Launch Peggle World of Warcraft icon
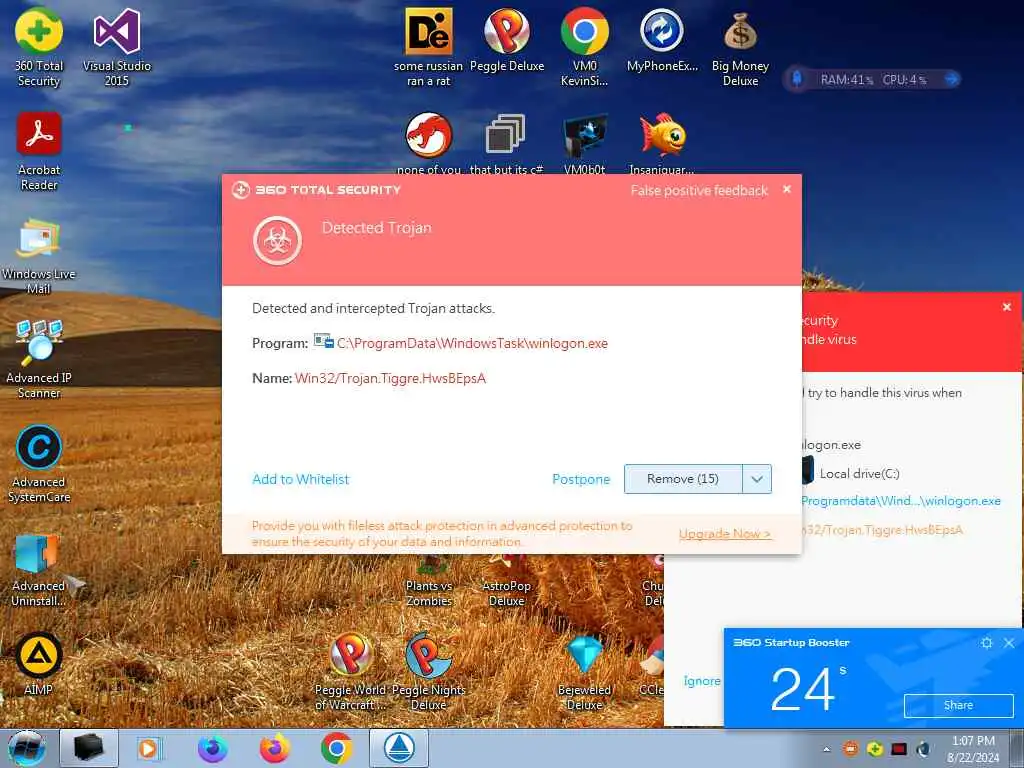The height and width of the screenshot is (768, 1024). point(351,671)
